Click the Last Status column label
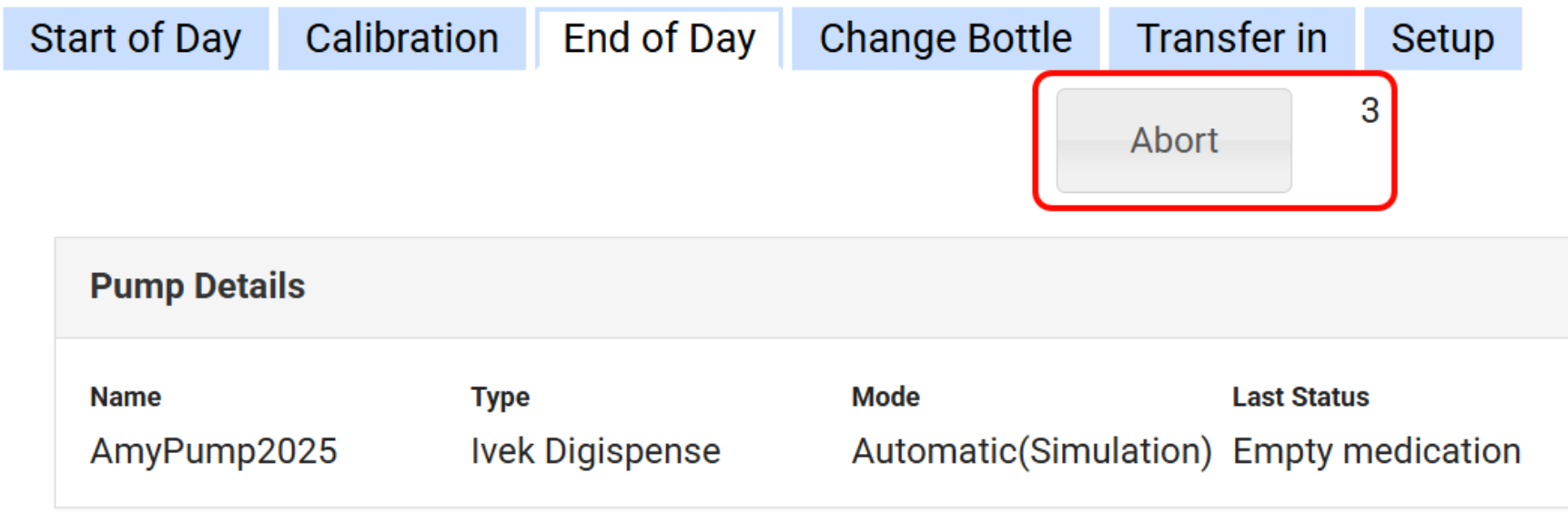 pyautogui.click(x=1300, y=398)
